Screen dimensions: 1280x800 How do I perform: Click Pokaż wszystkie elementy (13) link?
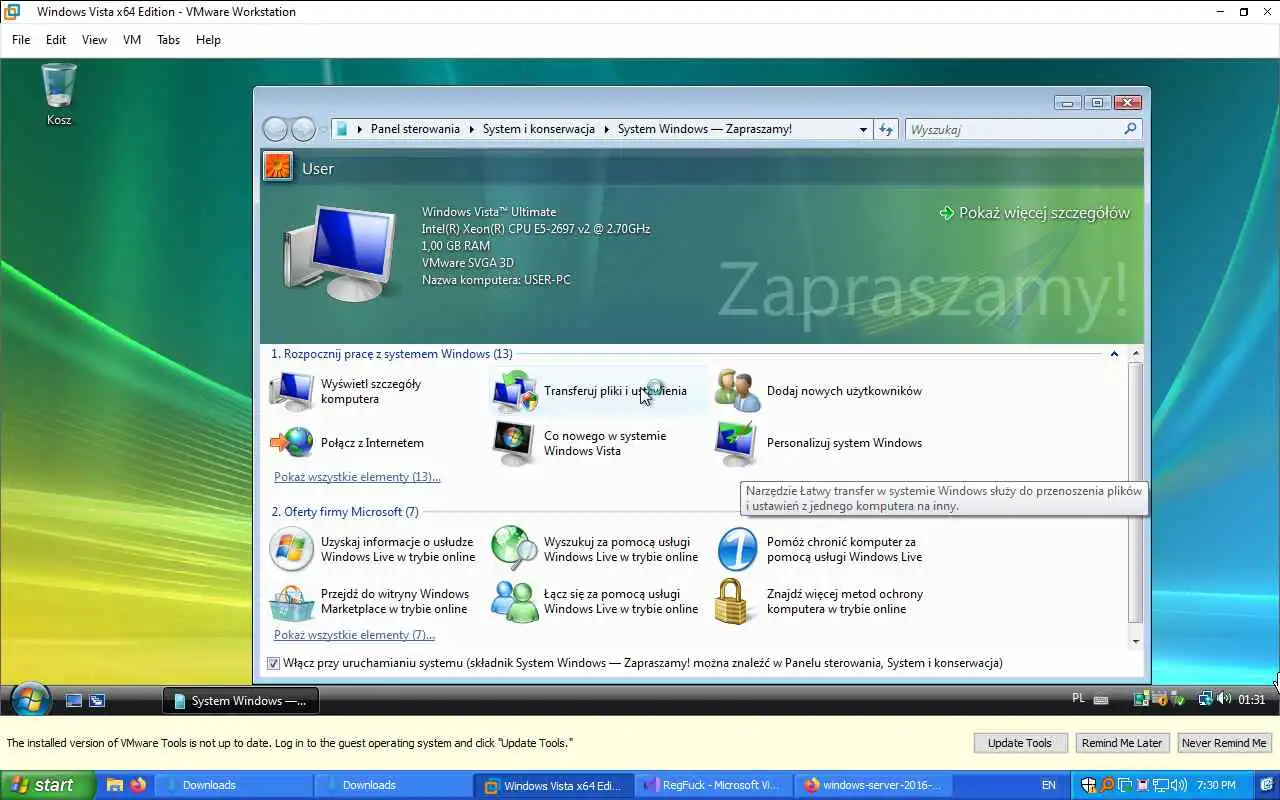357,477
